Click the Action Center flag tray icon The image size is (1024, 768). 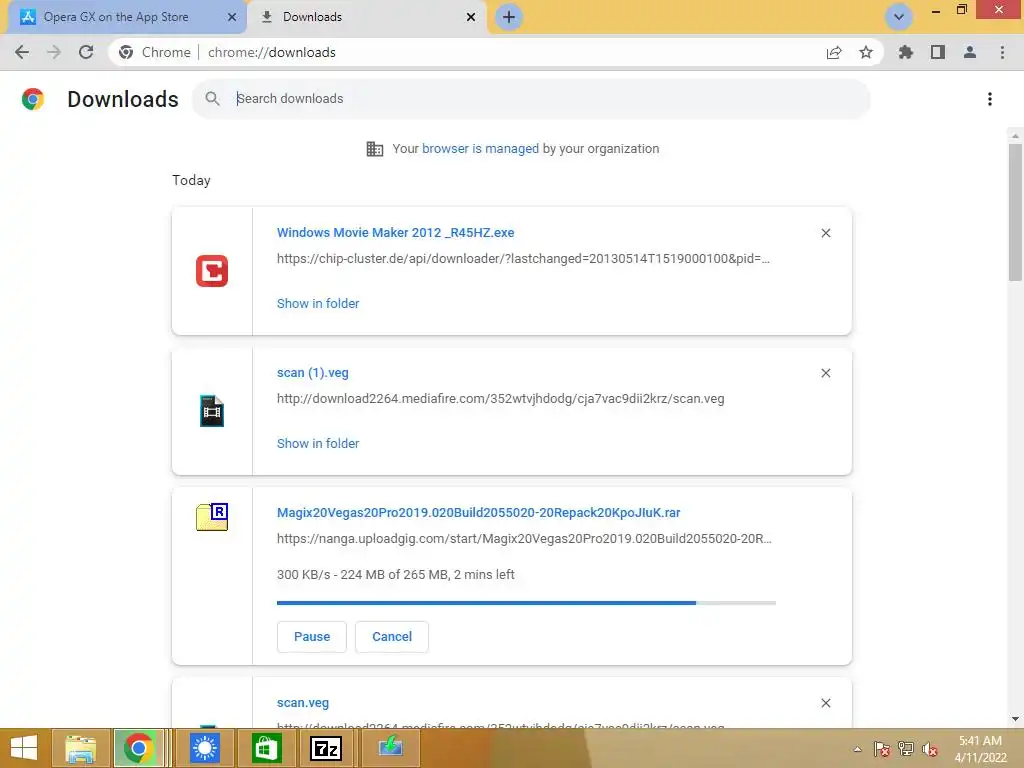tap(881, 749)
